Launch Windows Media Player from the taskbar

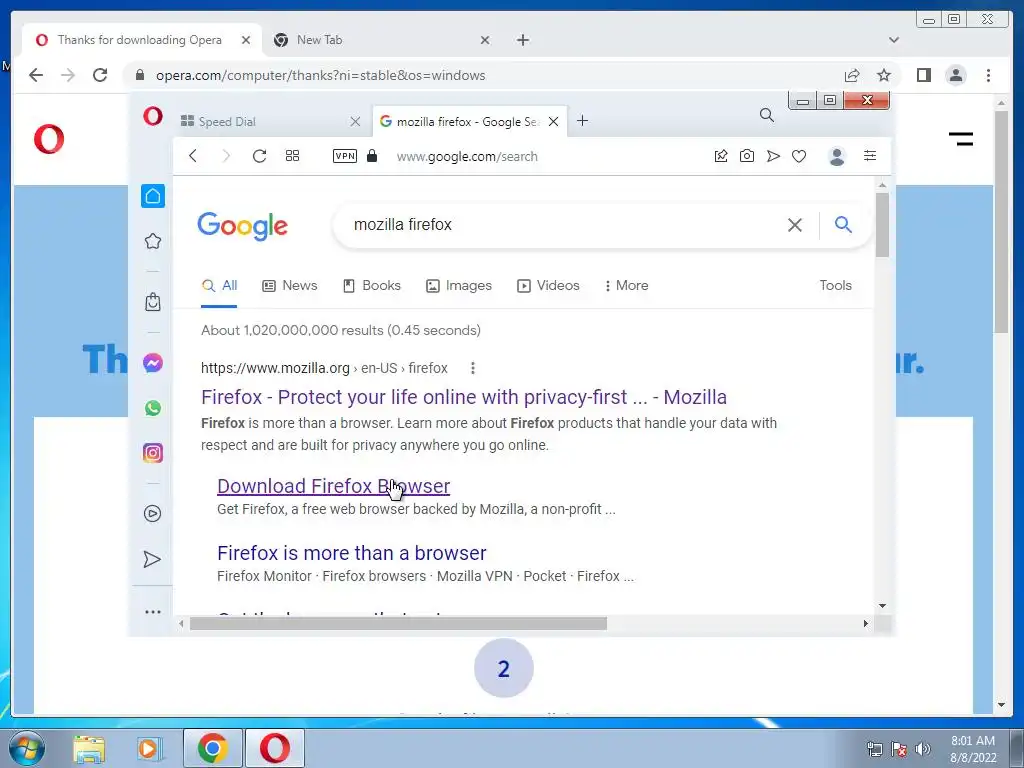150,748
